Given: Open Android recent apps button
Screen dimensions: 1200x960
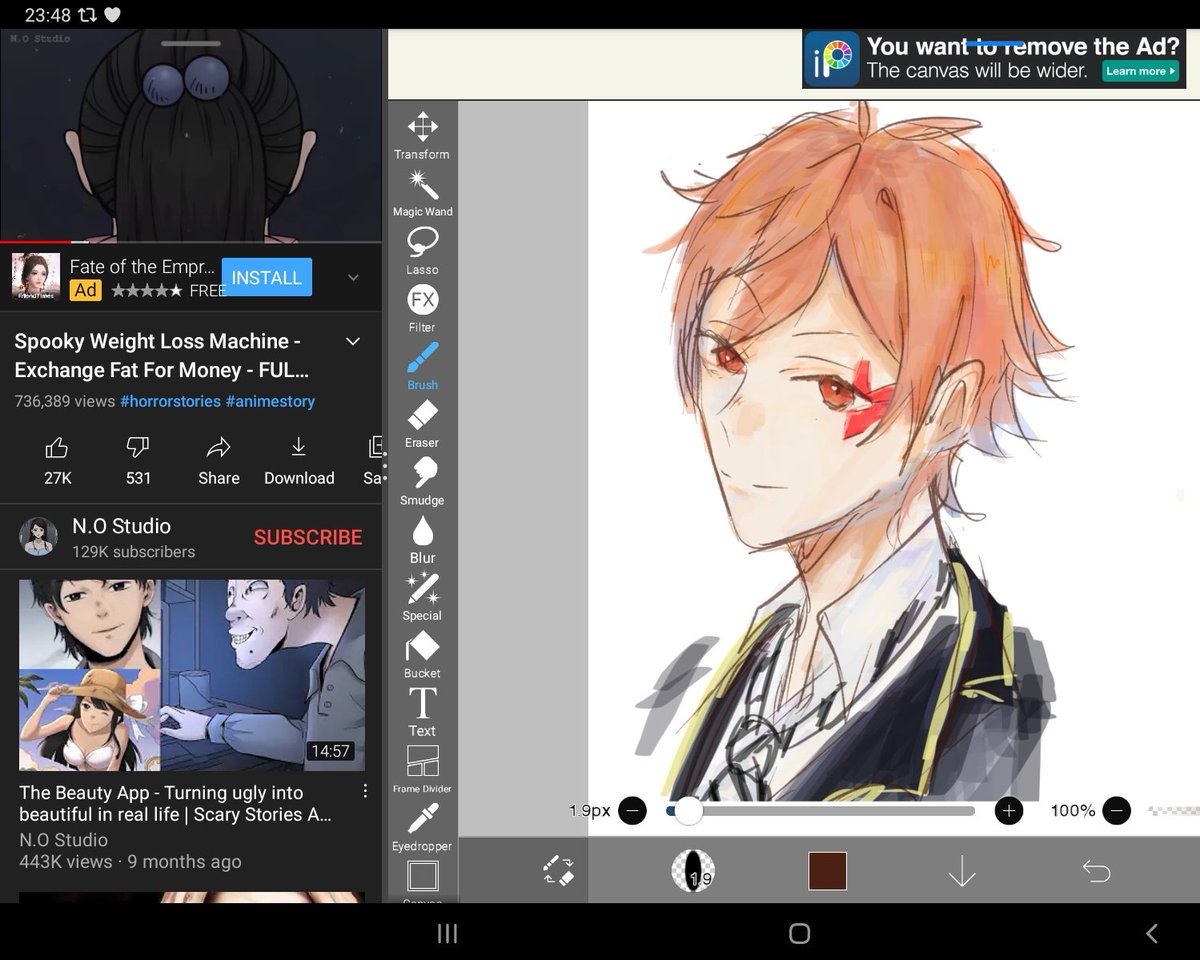Looking at the screenshot, I should [447, 933].
